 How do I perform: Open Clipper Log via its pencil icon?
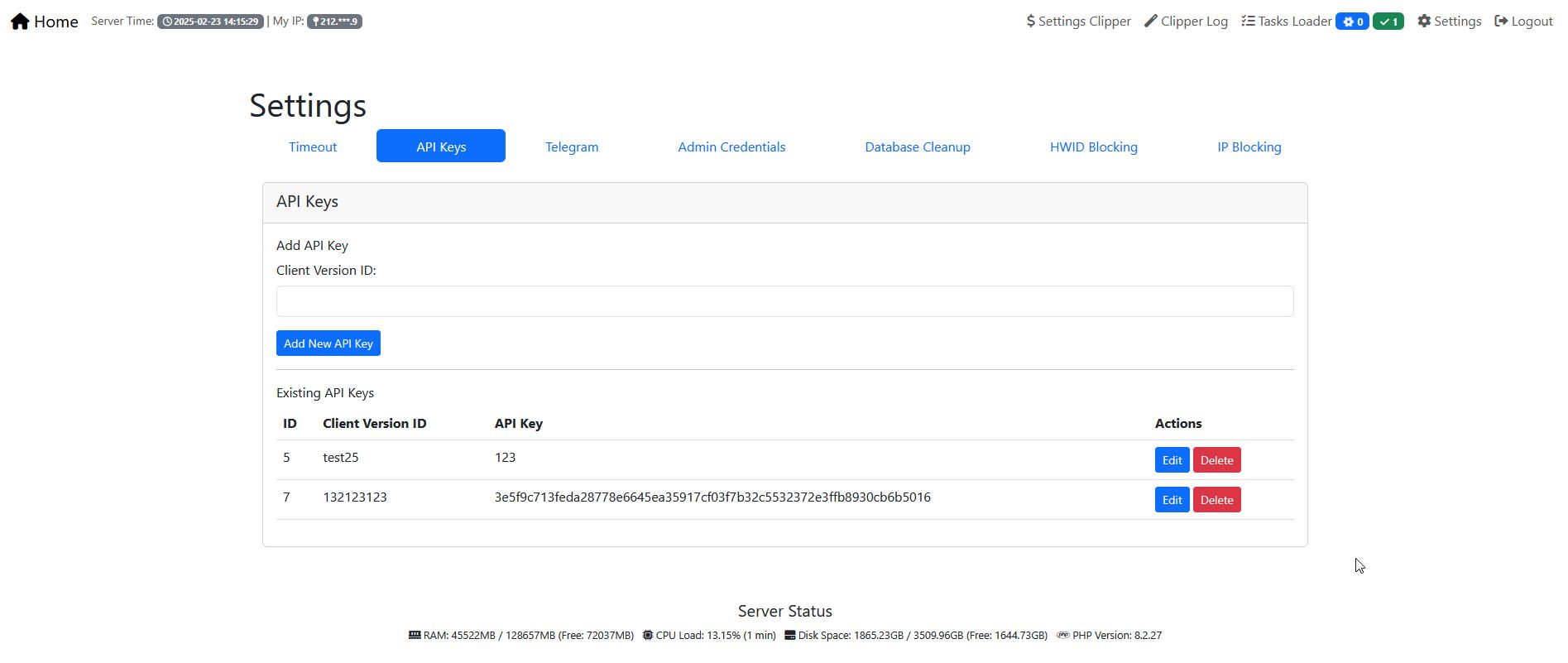click(x=1151, y=21)
